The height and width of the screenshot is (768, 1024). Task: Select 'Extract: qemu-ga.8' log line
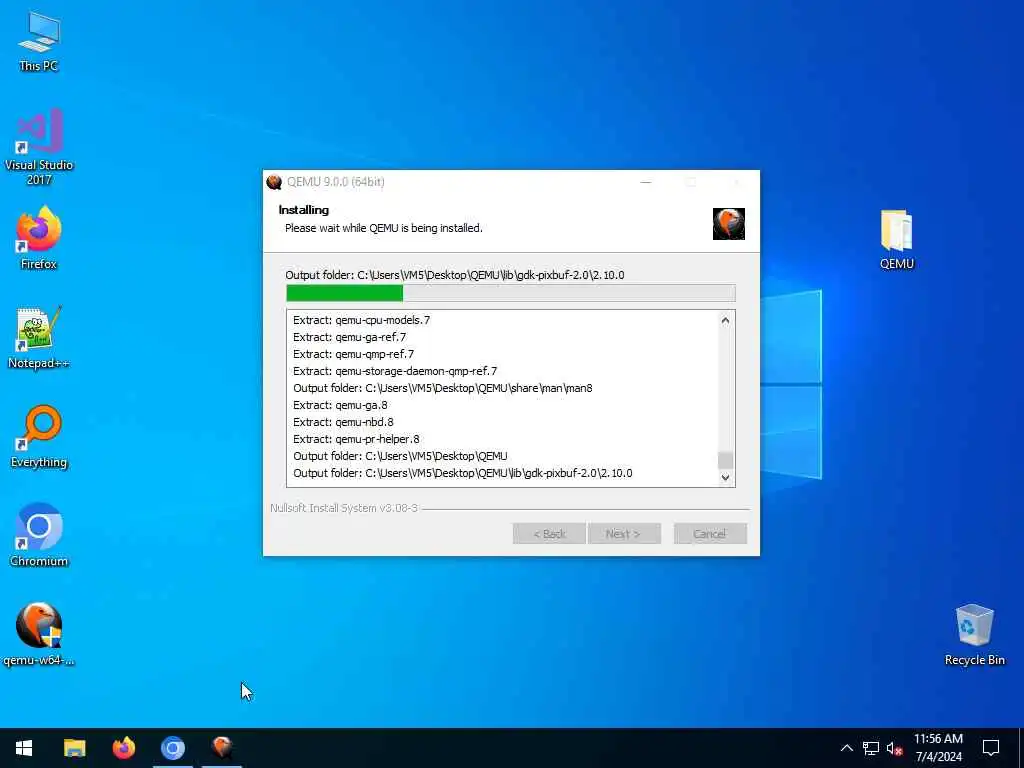pyautogui.click(x=340, y=405)
